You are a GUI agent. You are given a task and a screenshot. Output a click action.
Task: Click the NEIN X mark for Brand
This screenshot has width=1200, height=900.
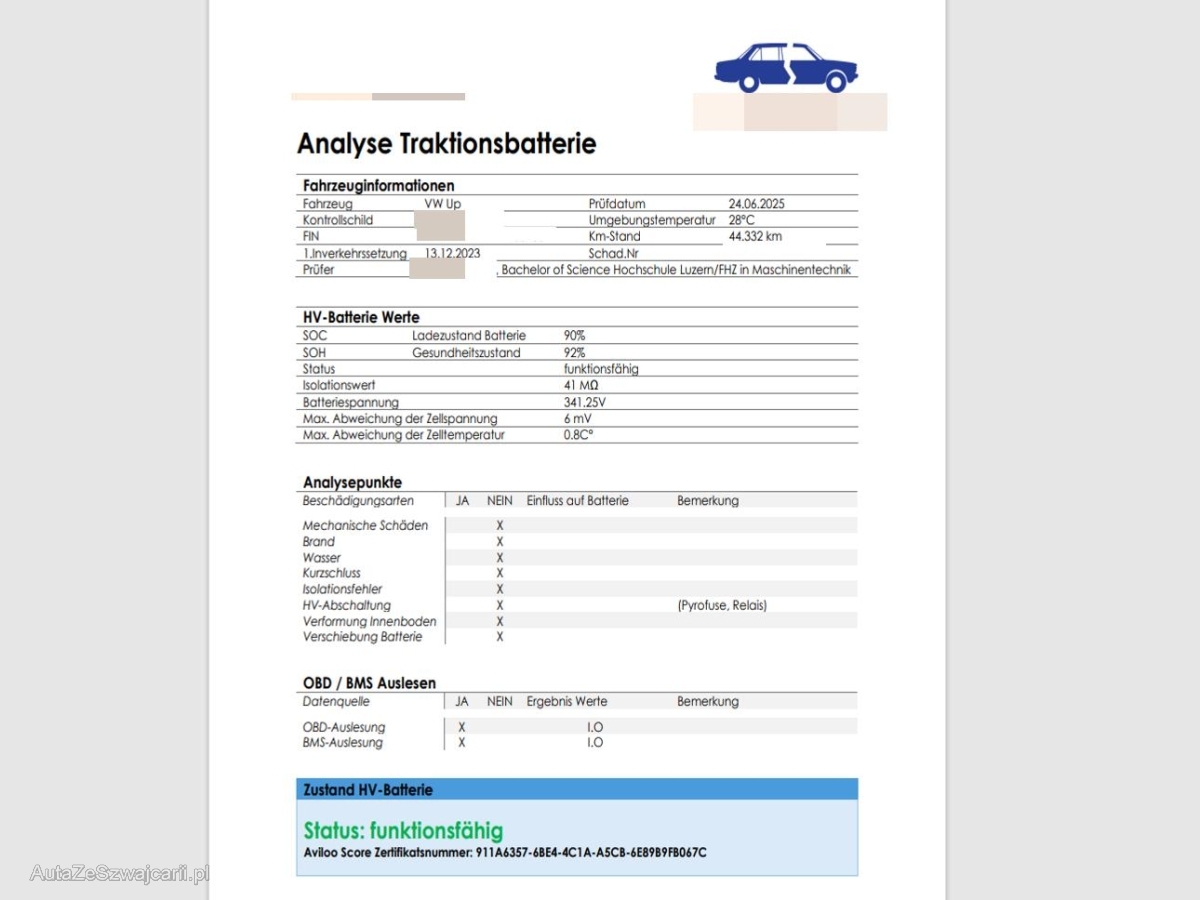tap(500, 542)
